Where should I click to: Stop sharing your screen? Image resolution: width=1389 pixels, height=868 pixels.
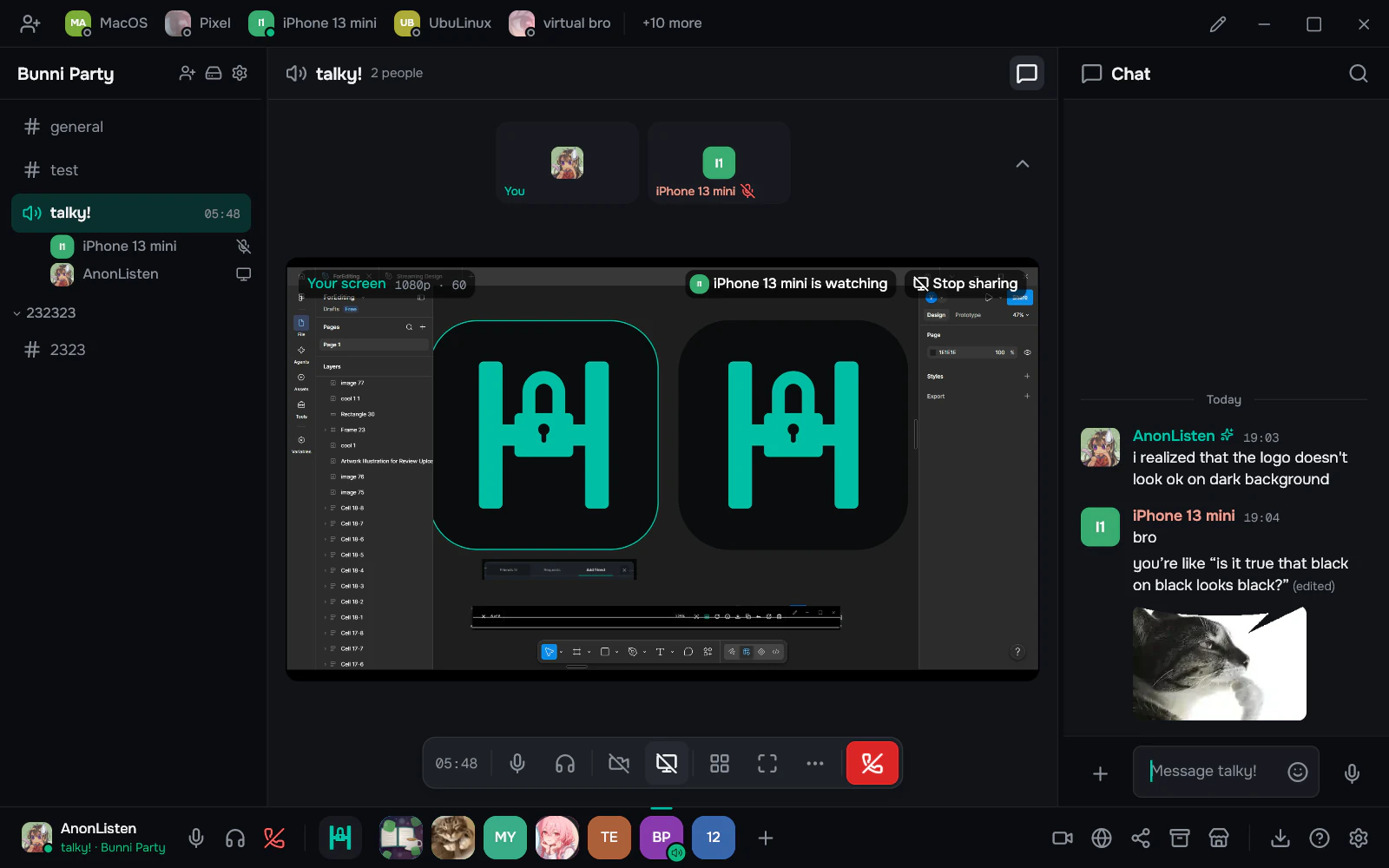coord(965,284)
